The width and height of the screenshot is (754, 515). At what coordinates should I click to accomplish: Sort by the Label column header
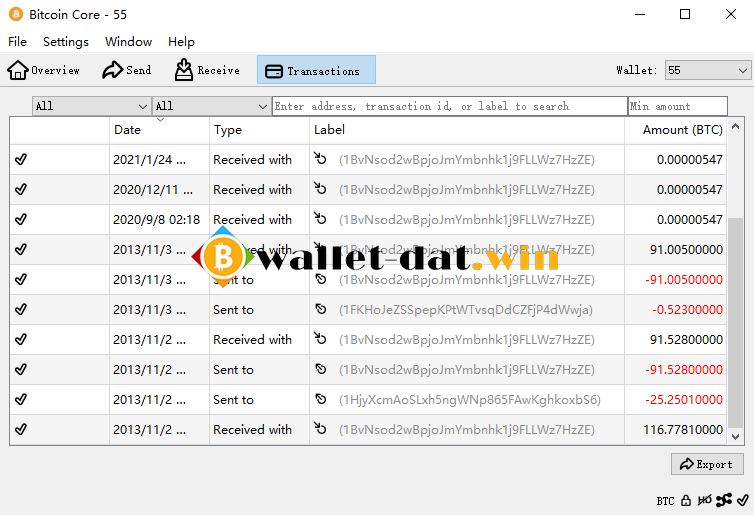click(x=466, y=130)
